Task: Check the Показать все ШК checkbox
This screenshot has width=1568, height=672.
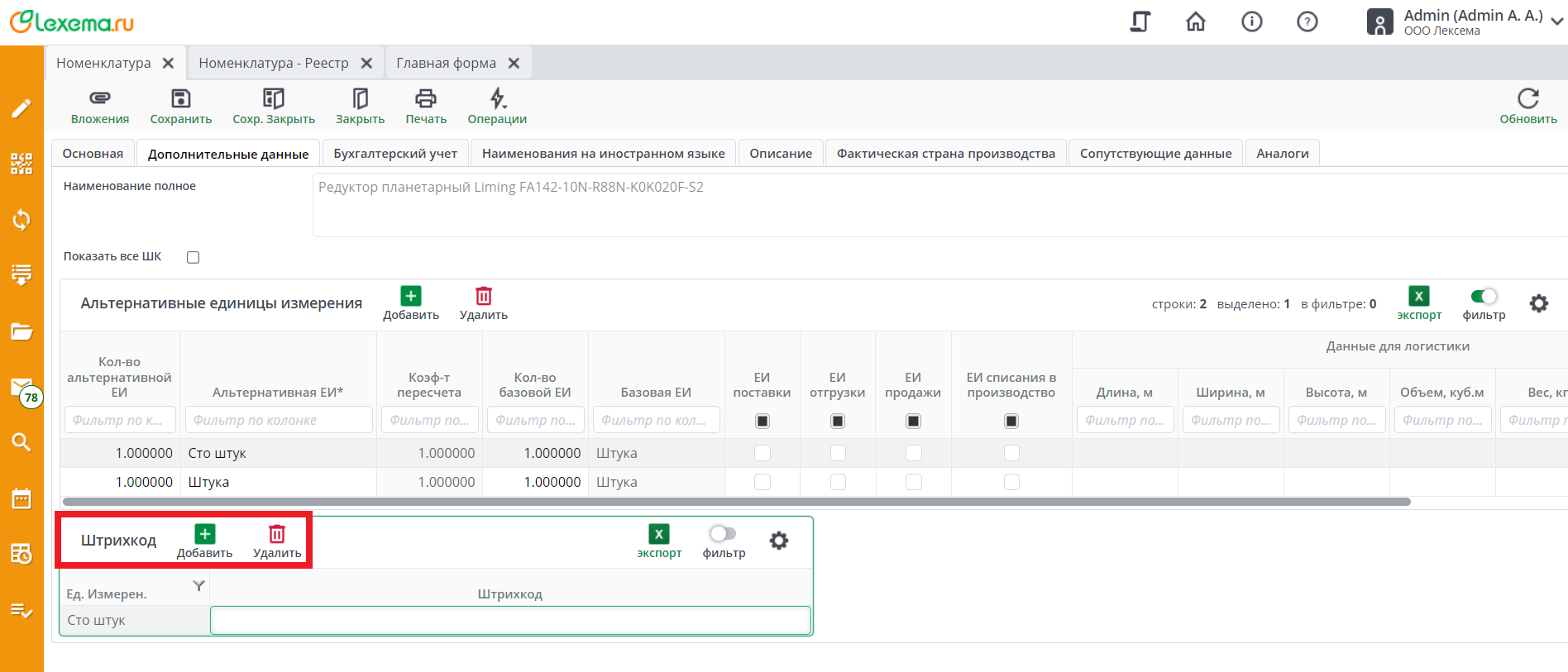Action: (194, 257)
